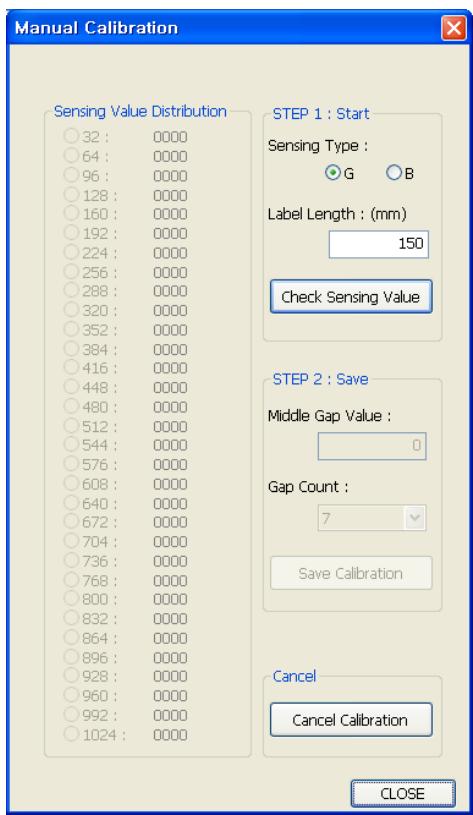473x815 pixels.
Task: Click the 'Middle Gap Value :' label
Action: 329,416
